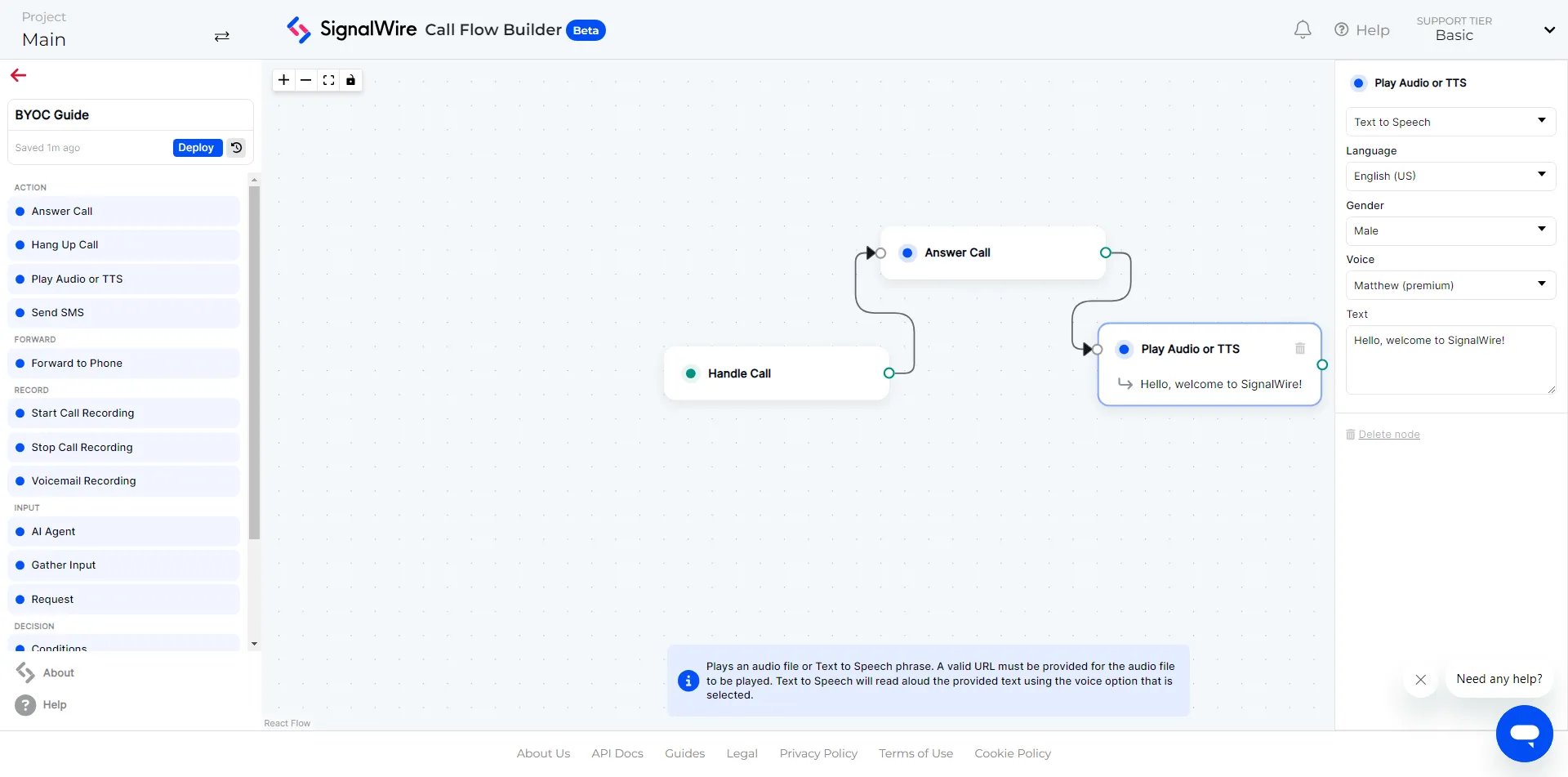Toggle the canvas interactivity lock
Image resolution: width=1568 pixels, height=777 pixels.
pyautogui.click(x=350, y=80)
